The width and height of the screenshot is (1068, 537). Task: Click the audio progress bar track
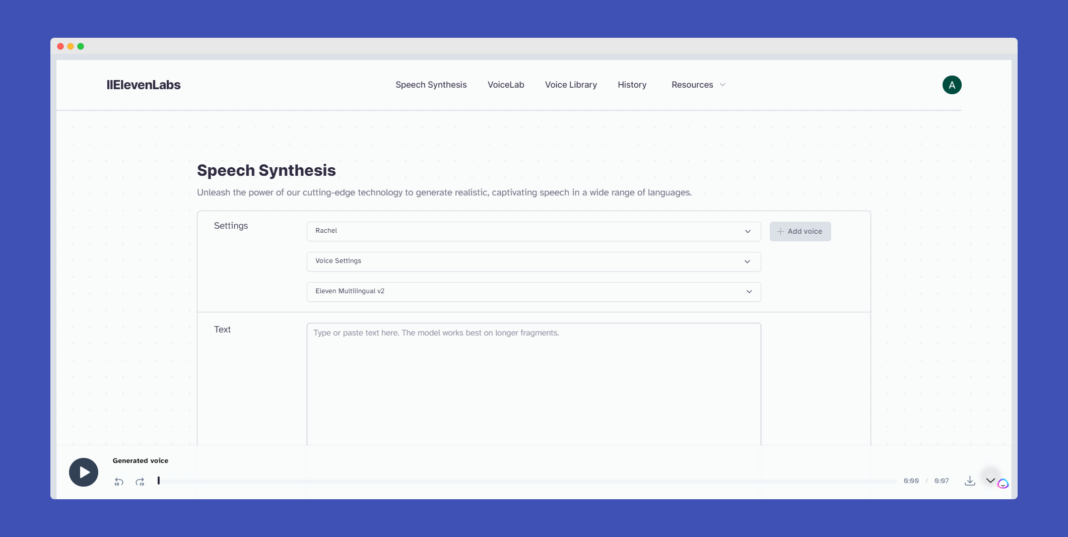coord(530,481)
